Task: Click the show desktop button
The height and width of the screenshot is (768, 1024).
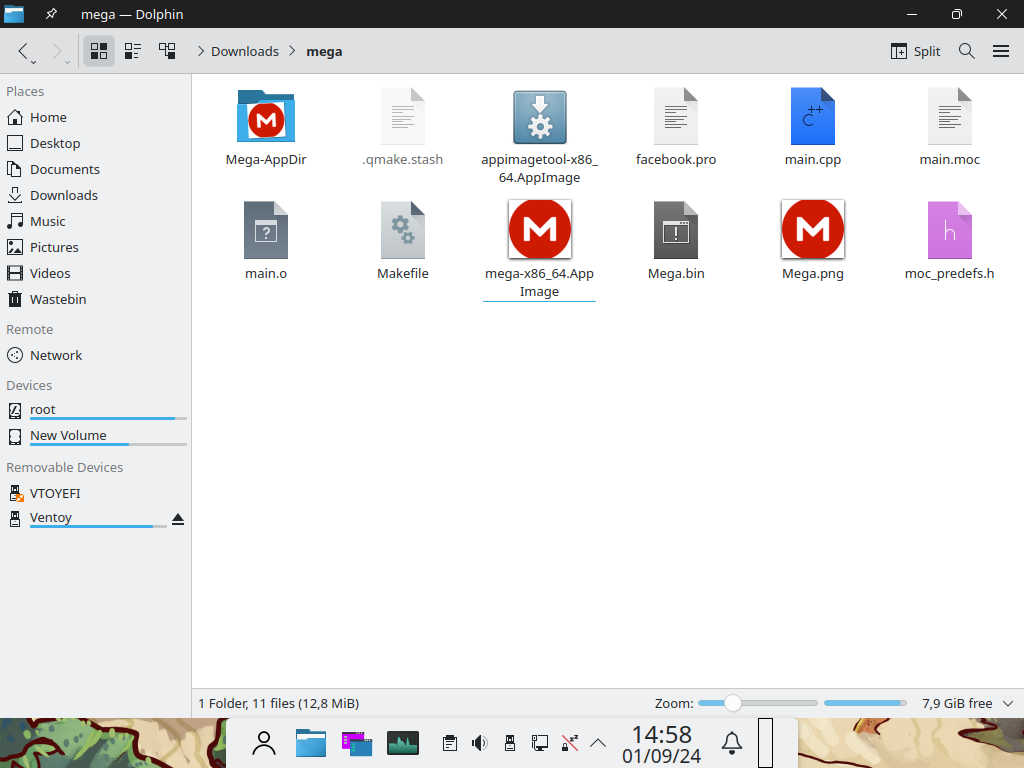Action: tap(765, 743)
